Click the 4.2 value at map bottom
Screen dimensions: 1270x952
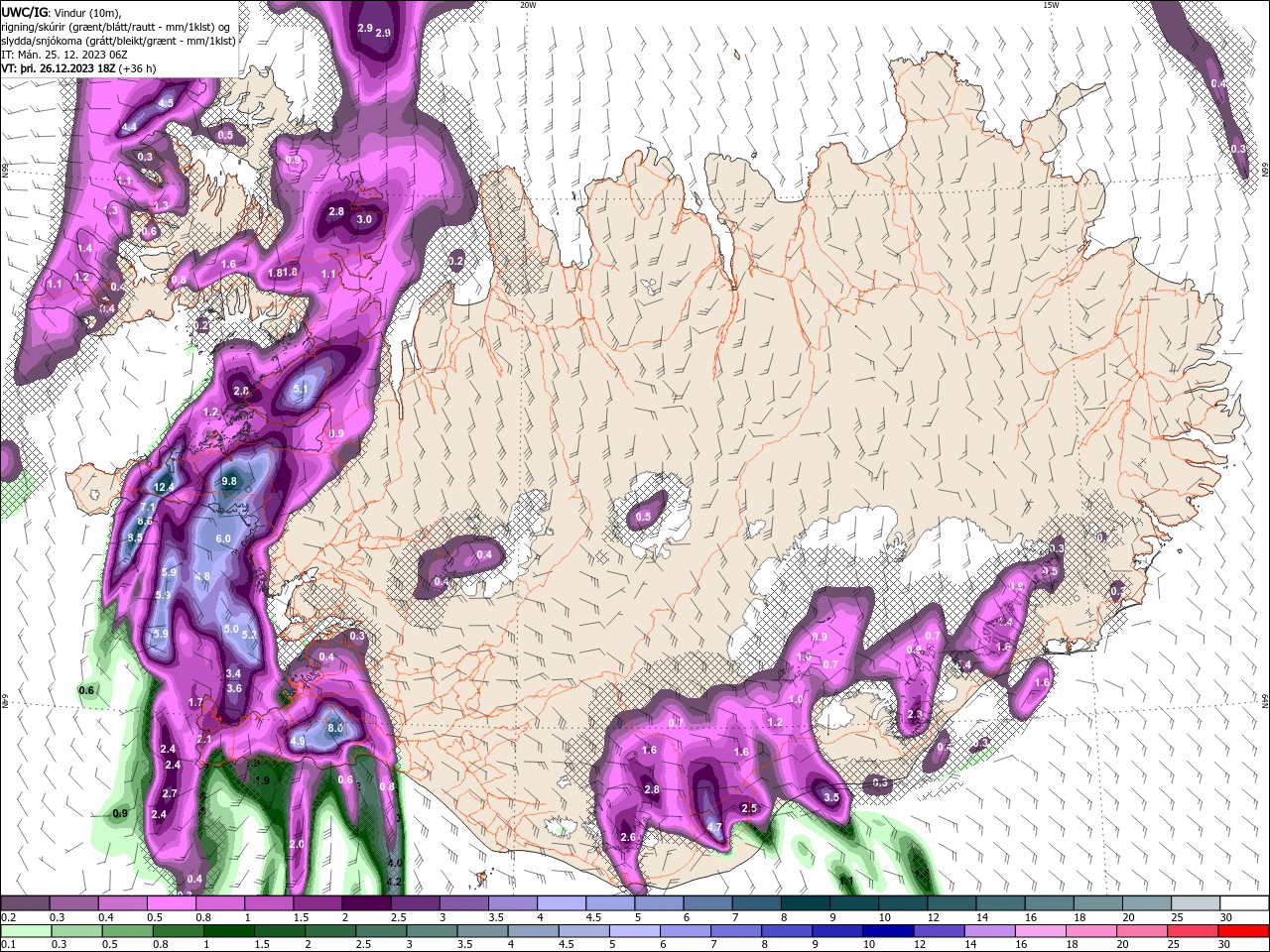pos(393,882)
